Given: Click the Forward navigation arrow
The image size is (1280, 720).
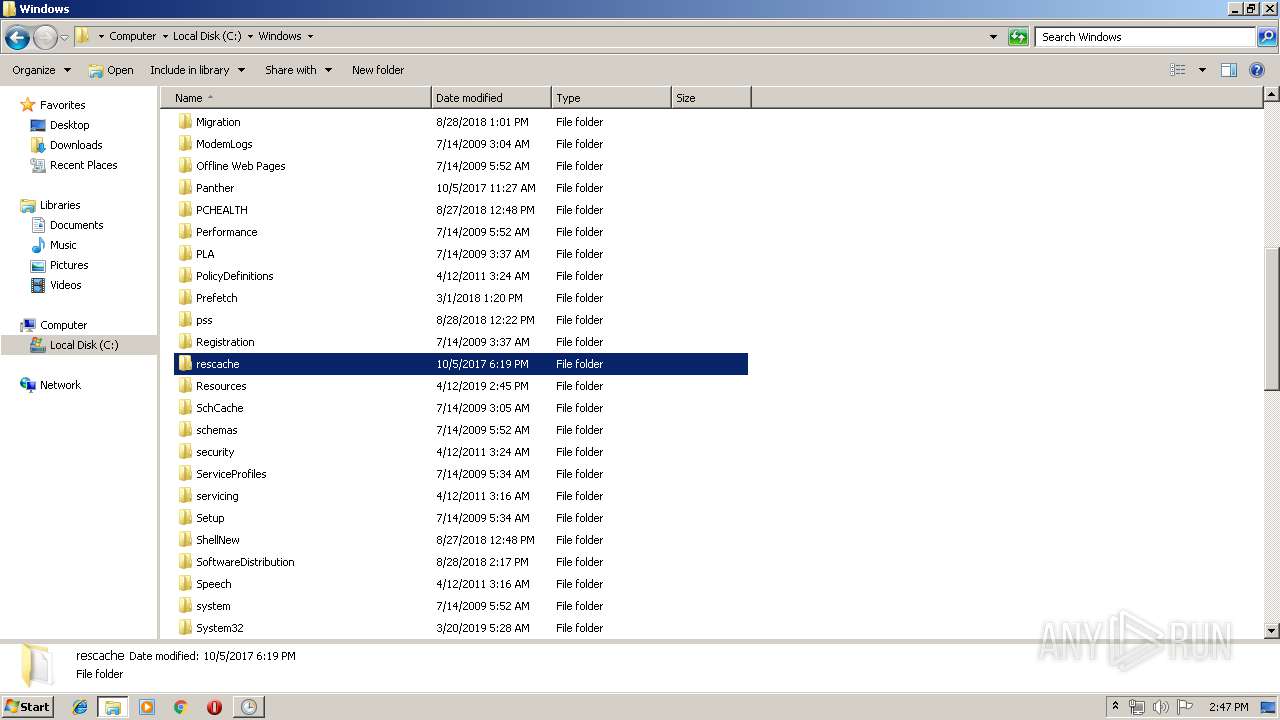Looking at the screenshot, I should pos(45,38).
